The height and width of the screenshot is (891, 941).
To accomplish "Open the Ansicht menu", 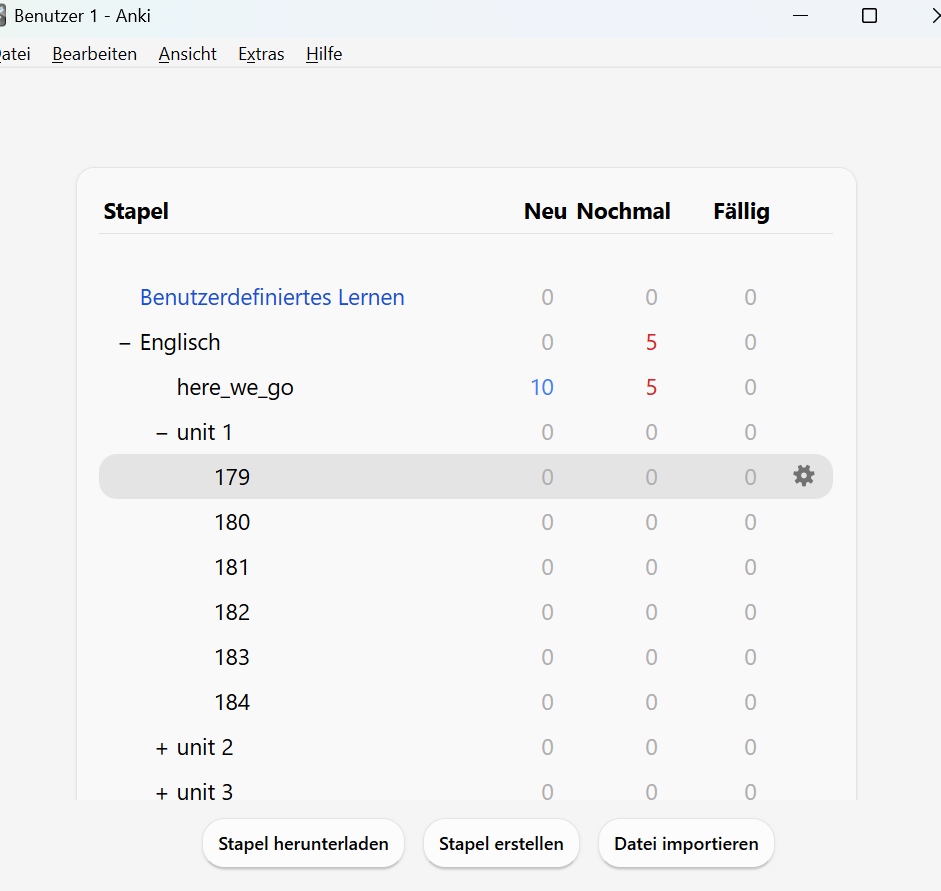I will click(187, 54).
